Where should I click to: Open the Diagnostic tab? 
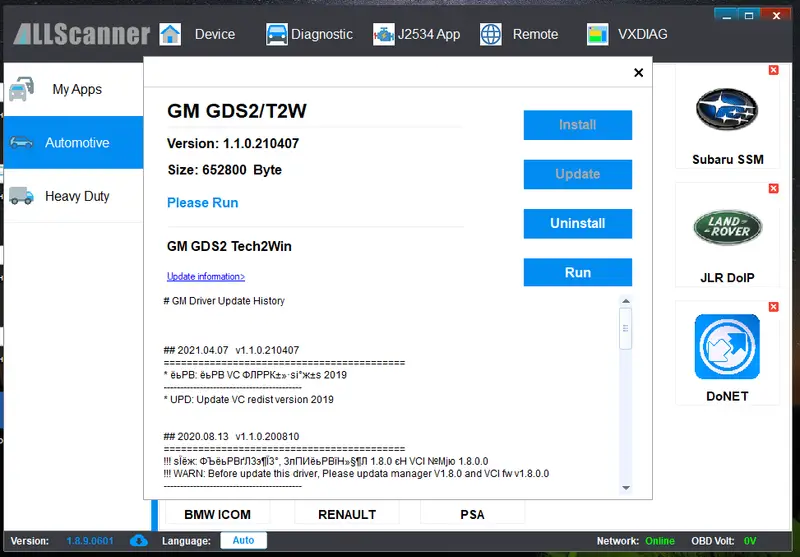(x=321, y=34)
